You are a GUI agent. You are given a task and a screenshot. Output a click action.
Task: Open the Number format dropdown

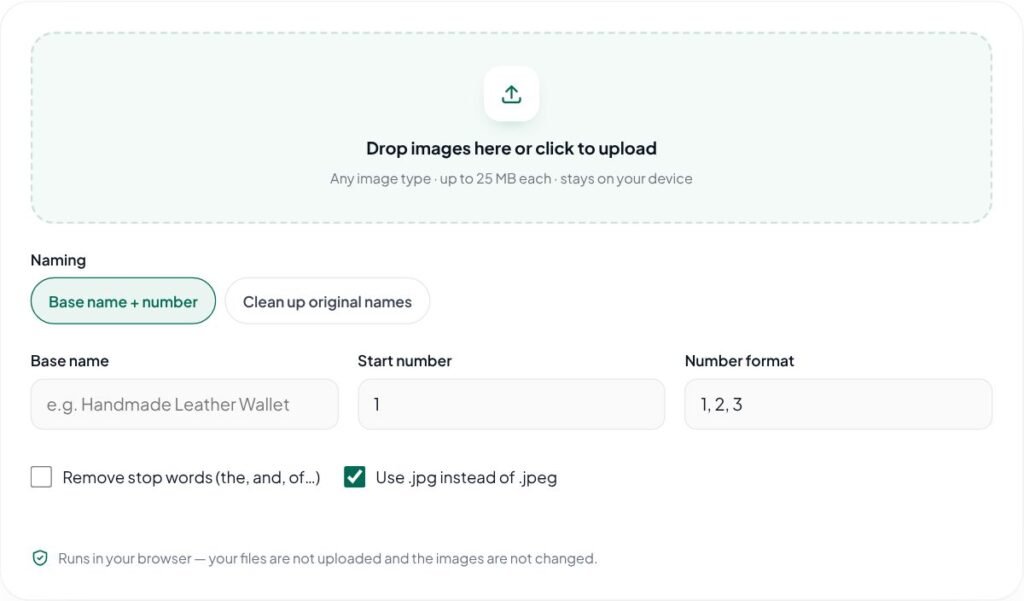(839, 404)
